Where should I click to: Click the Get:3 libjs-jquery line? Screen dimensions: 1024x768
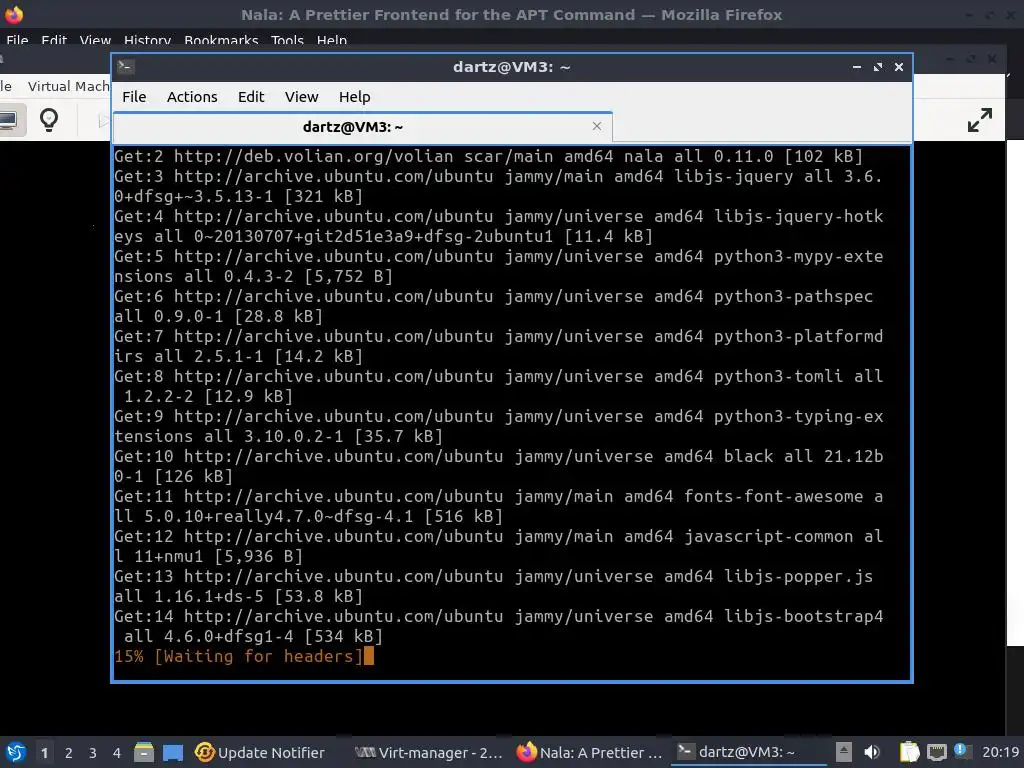[x=499, y=186]
